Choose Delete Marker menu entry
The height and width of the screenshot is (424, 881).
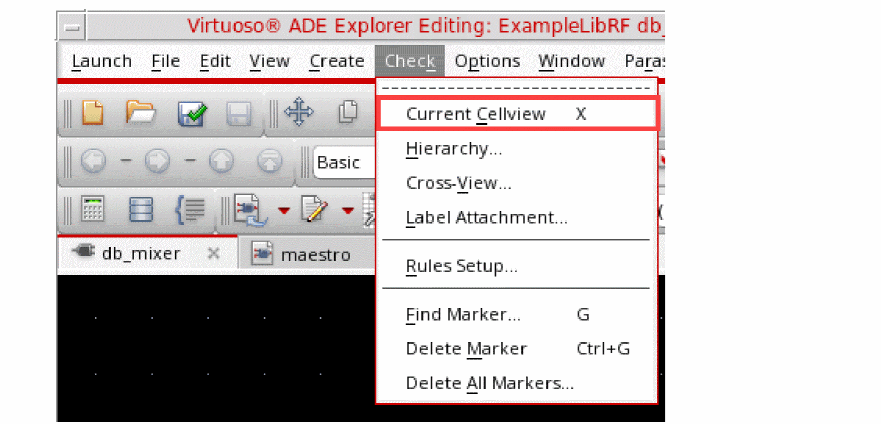tap(516, 349)
